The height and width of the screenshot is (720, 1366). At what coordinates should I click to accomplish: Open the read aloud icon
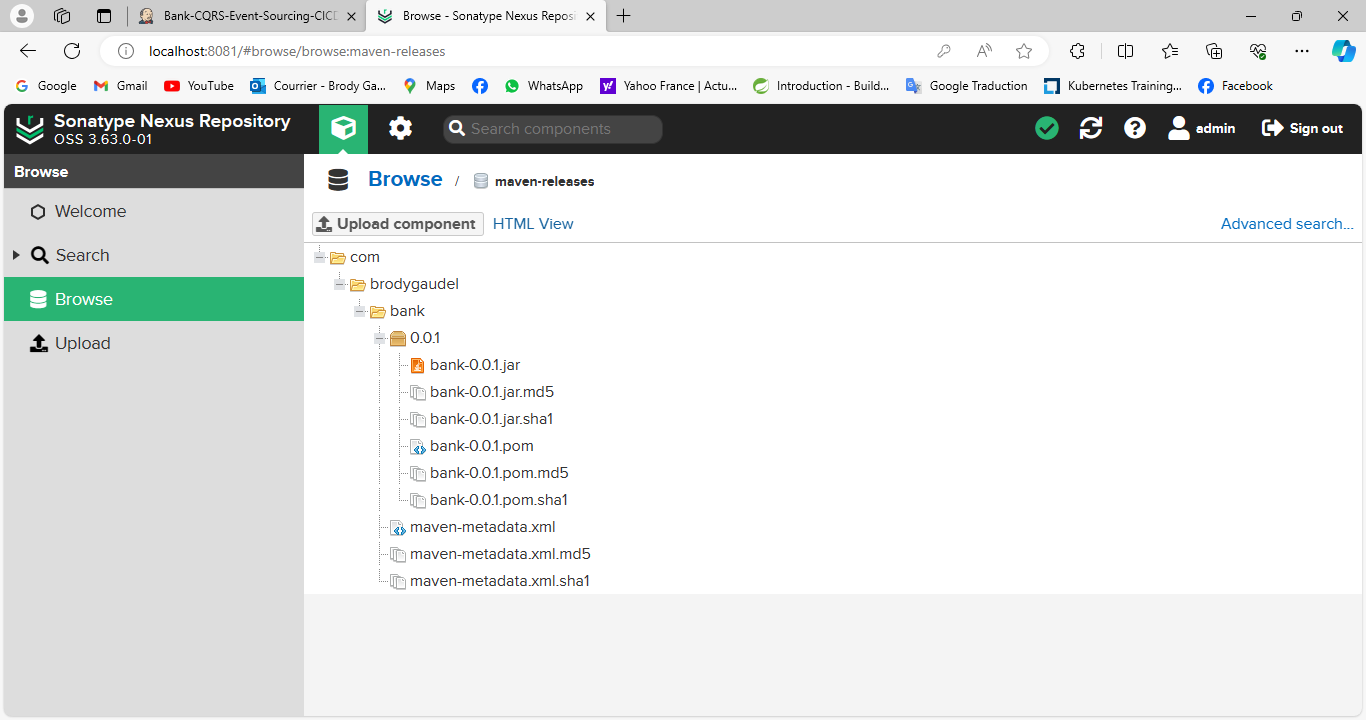pos(984,51)
